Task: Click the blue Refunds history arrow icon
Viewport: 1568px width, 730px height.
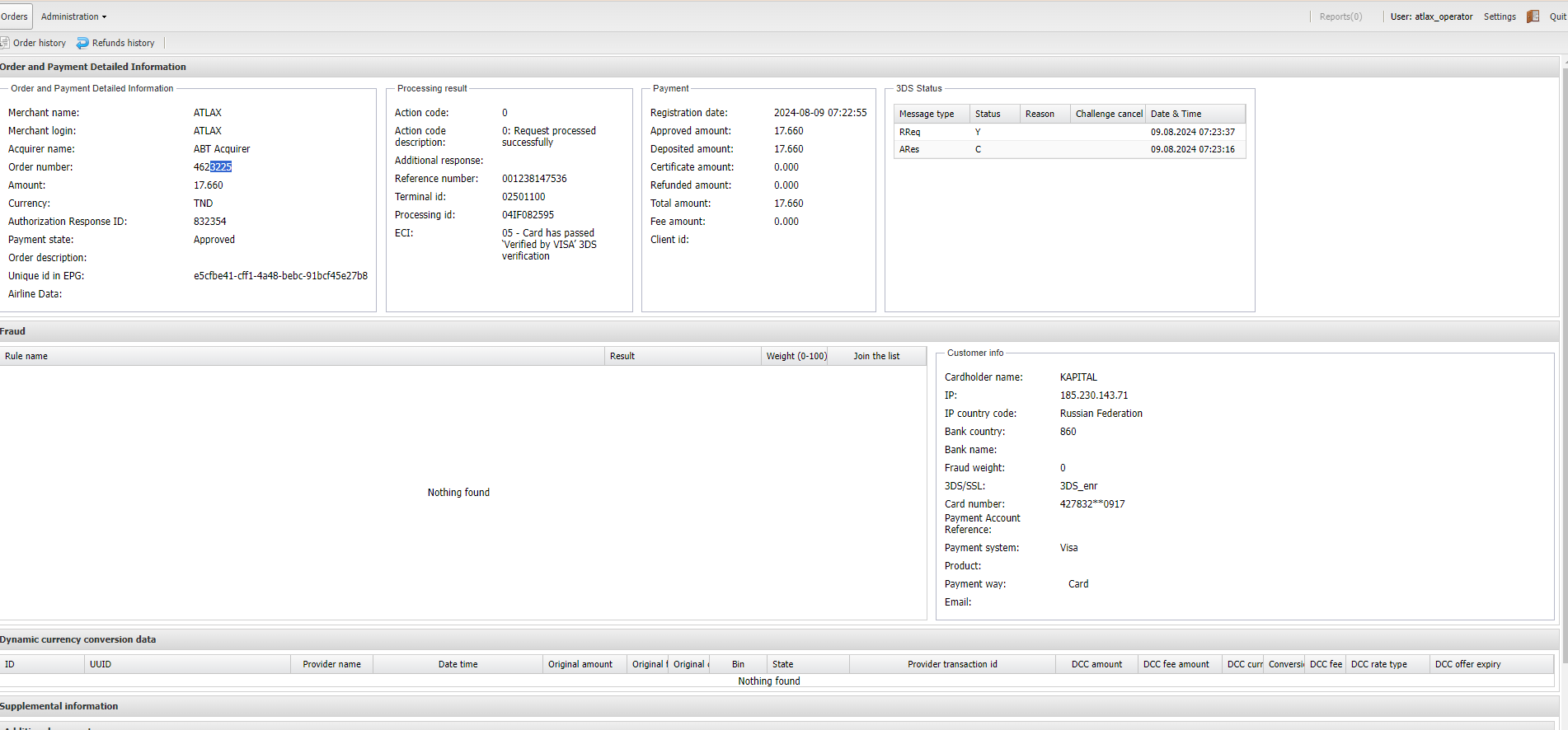Action: 82,43
